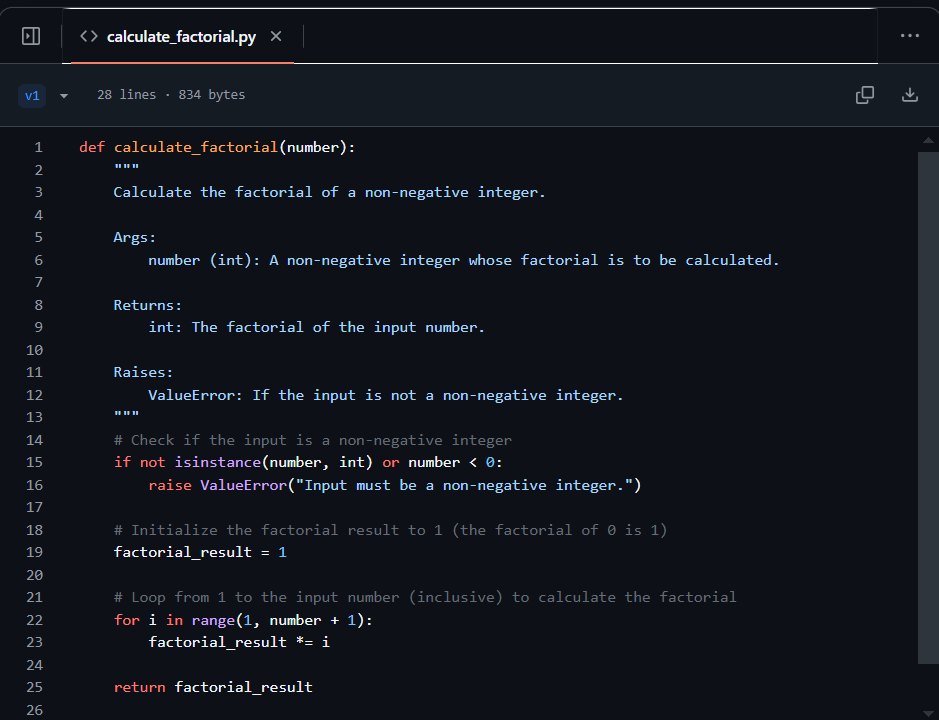
Task: Click the "number (int): A non-negative integer" line
Action: (x=464, y=260)
